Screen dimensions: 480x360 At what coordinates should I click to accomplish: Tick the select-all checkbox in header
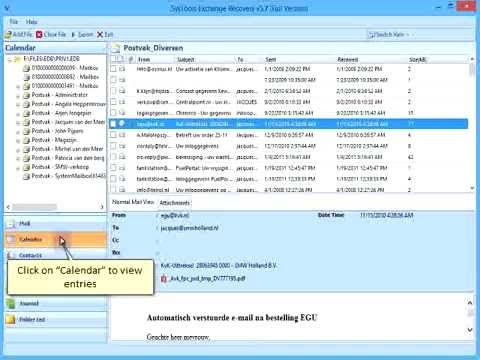click(114, 59)
